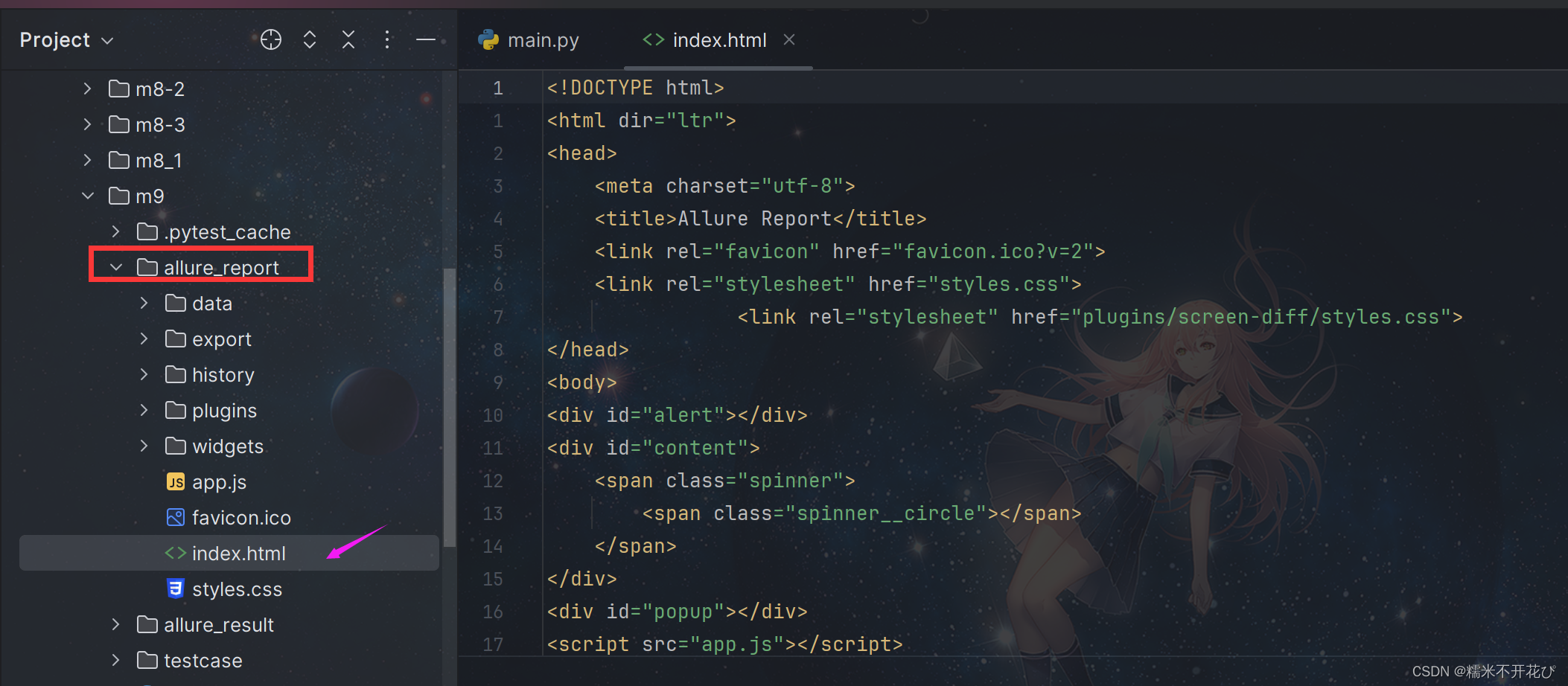Click the CSS icon next to styles.css
This screenshot has width=1568, height=686.
pos(176,589)
